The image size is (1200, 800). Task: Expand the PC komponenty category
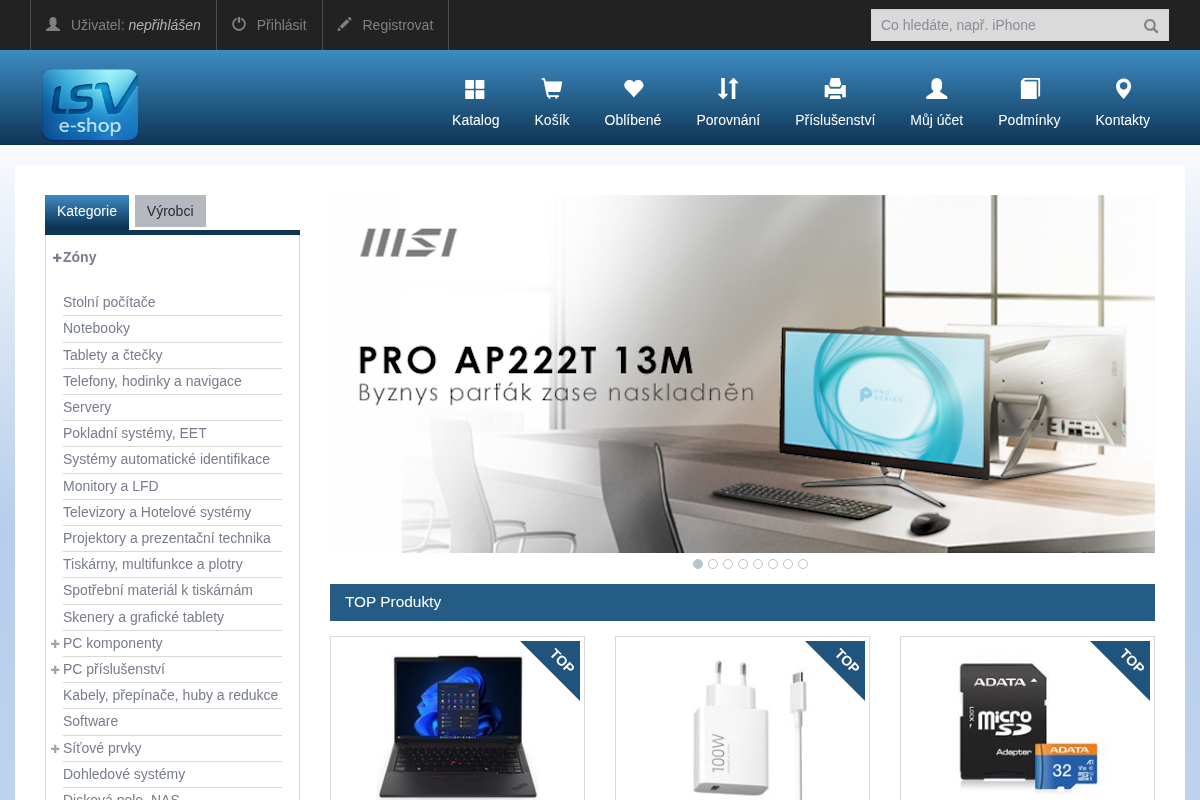55,644
